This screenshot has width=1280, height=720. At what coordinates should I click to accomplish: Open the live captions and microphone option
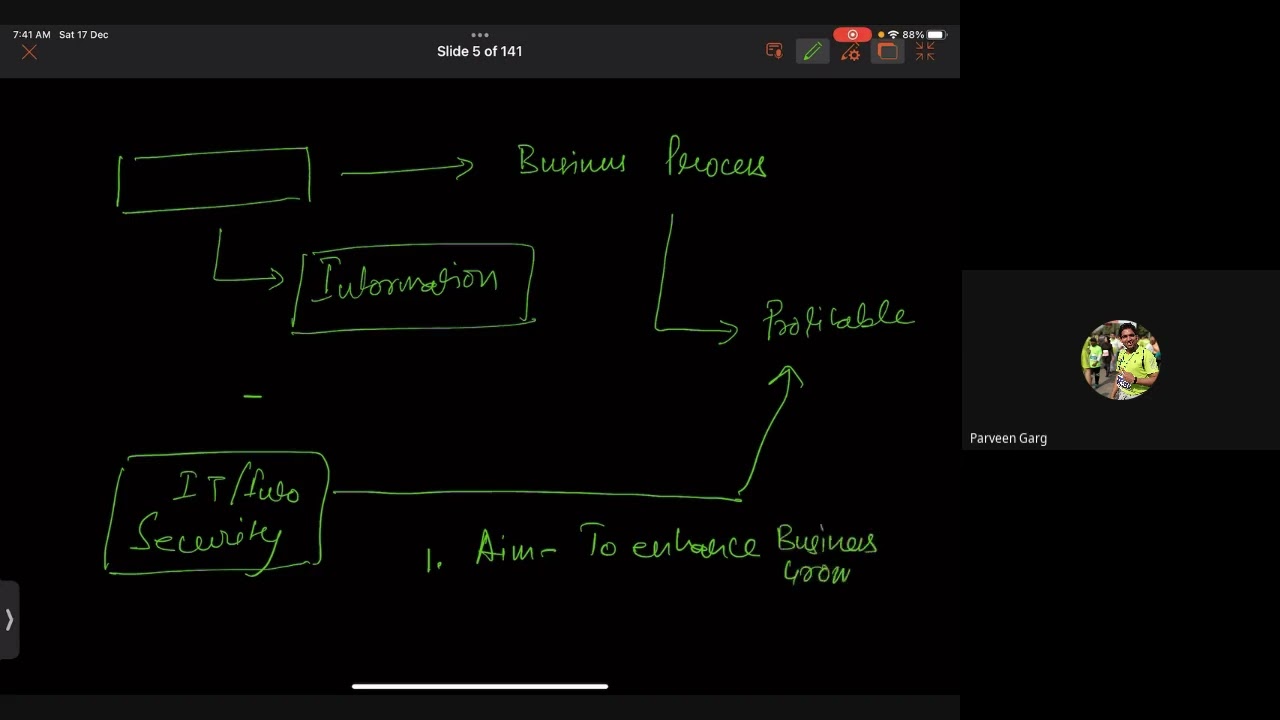coord(774,51)
